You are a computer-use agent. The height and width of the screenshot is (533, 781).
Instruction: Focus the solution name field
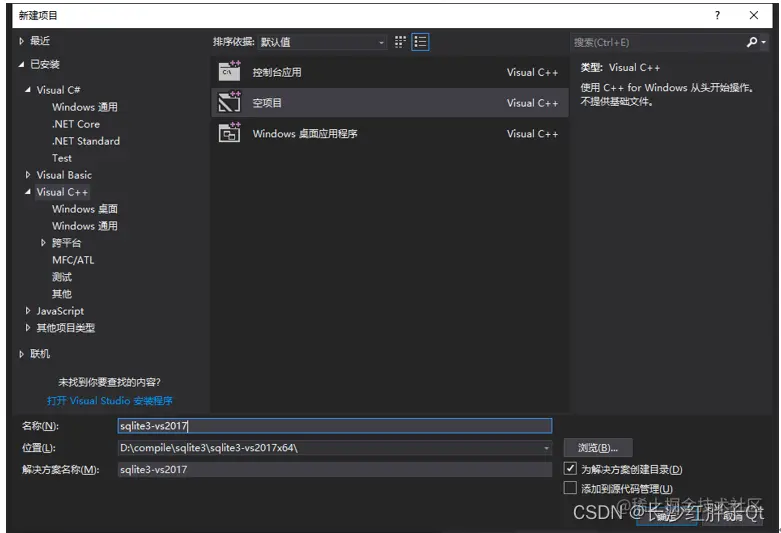pyautogui.click(x=335, y=469)
